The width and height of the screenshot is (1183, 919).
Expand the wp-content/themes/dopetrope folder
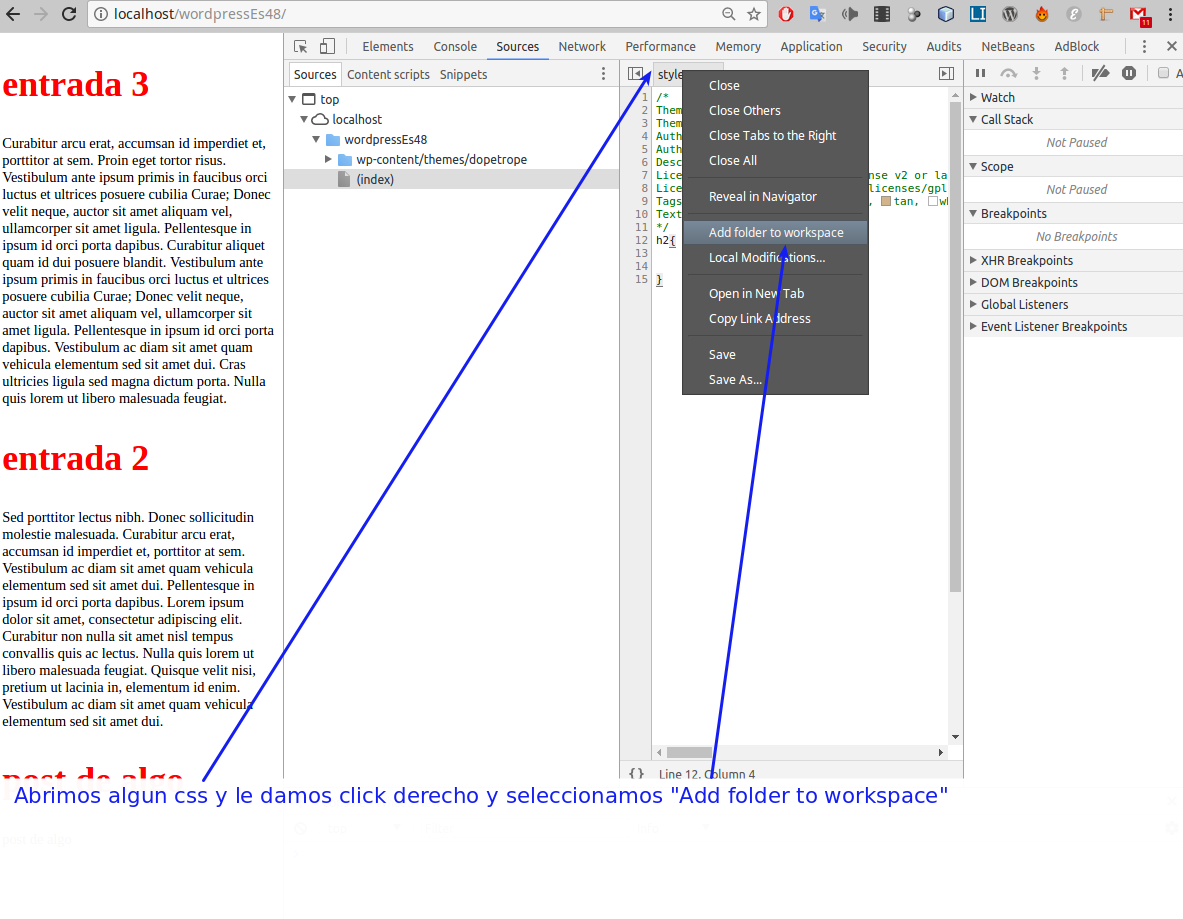tap(328, 159)
